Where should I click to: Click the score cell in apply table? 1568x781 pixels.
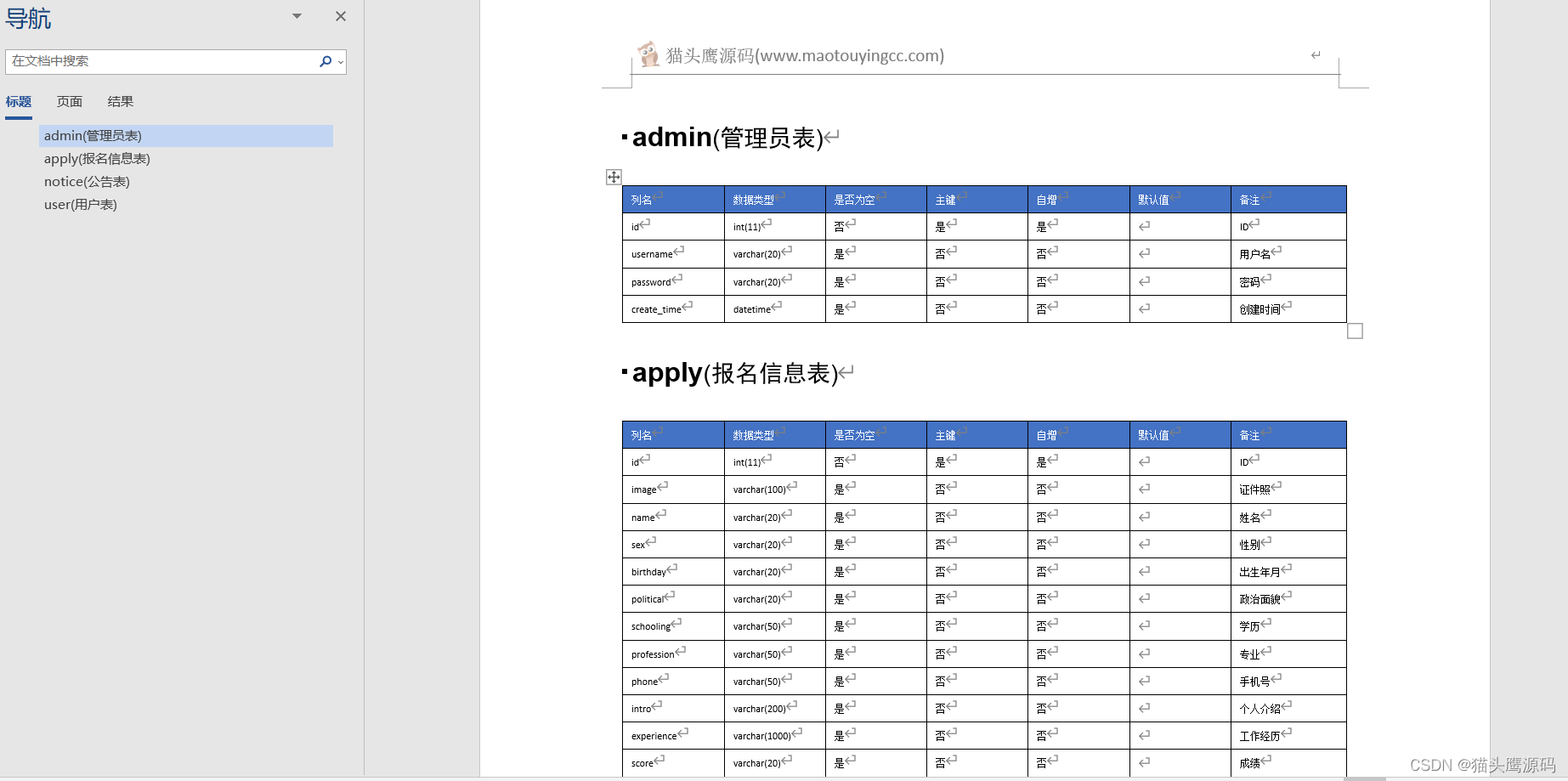pos(673,763)
